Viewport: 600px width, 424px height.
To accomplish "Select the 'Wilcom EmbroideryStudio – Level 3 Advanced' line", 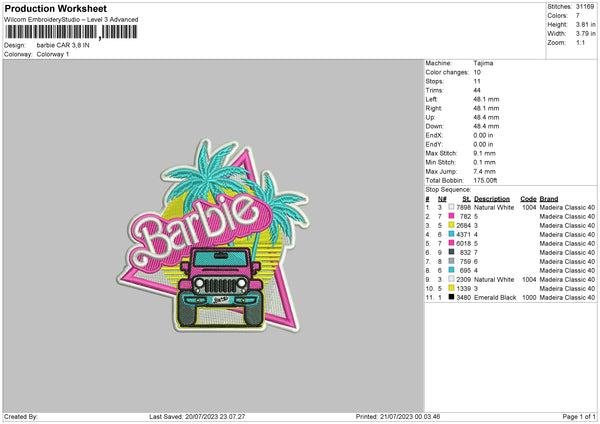I will pos(71,20).
